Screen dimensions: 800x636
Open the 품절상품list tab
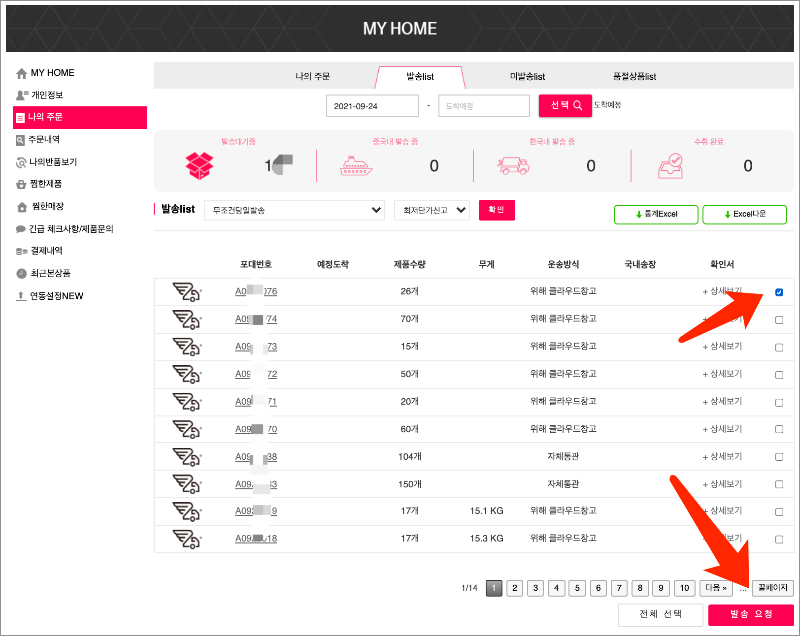click(634, 77)
